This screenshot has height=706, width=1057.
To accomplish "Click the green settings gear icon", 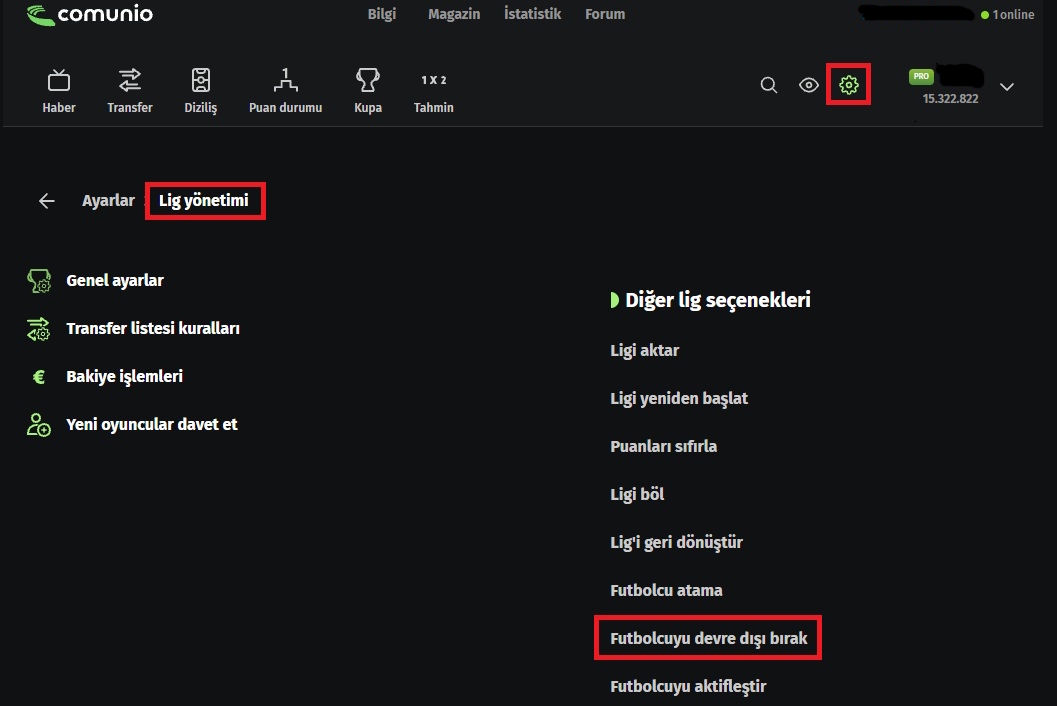I will (849, 85).
